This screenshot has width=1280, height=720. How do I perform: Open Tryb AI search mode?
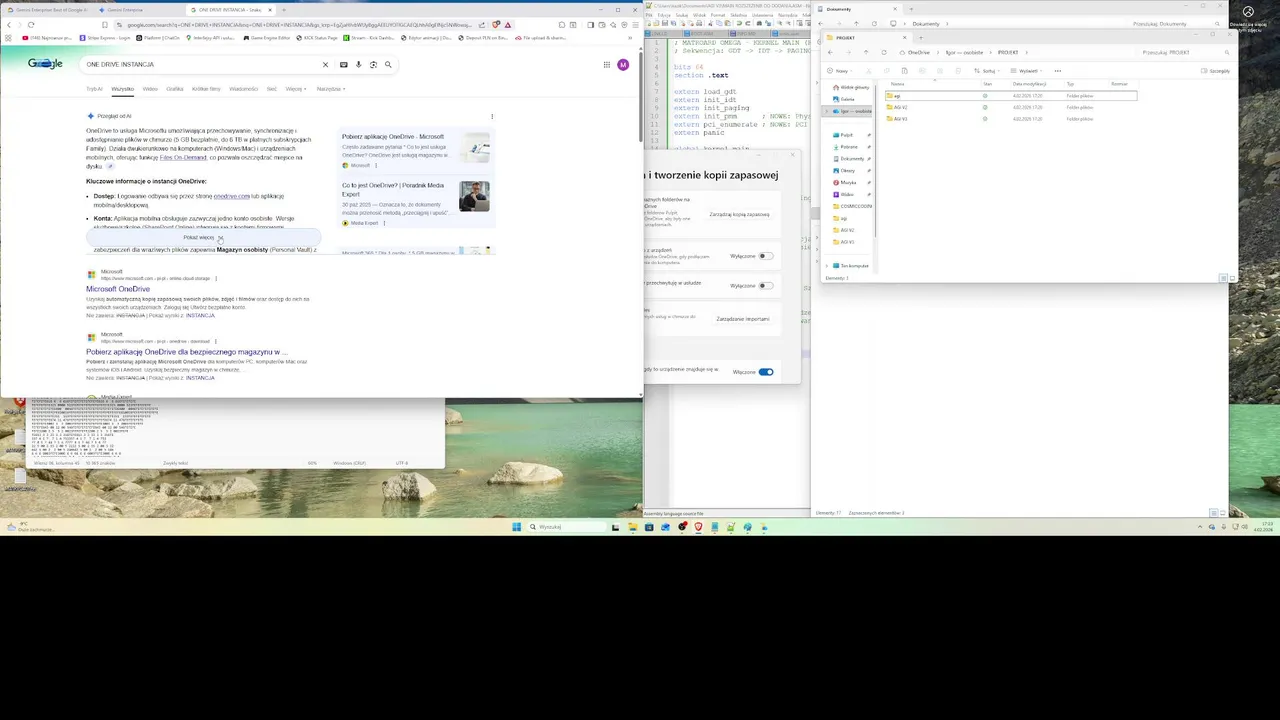94,89
